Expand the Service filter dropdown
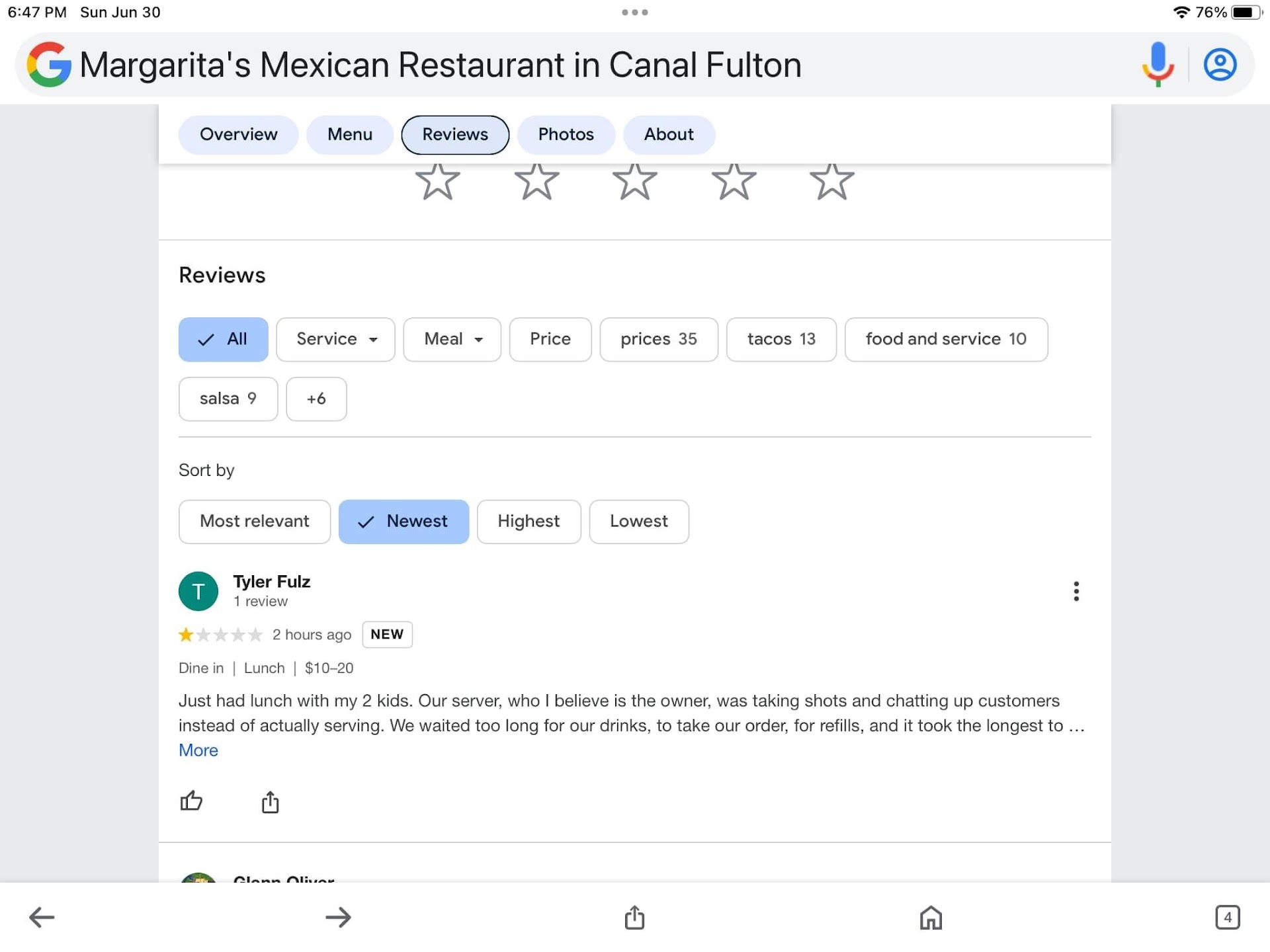 pyautogui.click(x=335, y=339)
